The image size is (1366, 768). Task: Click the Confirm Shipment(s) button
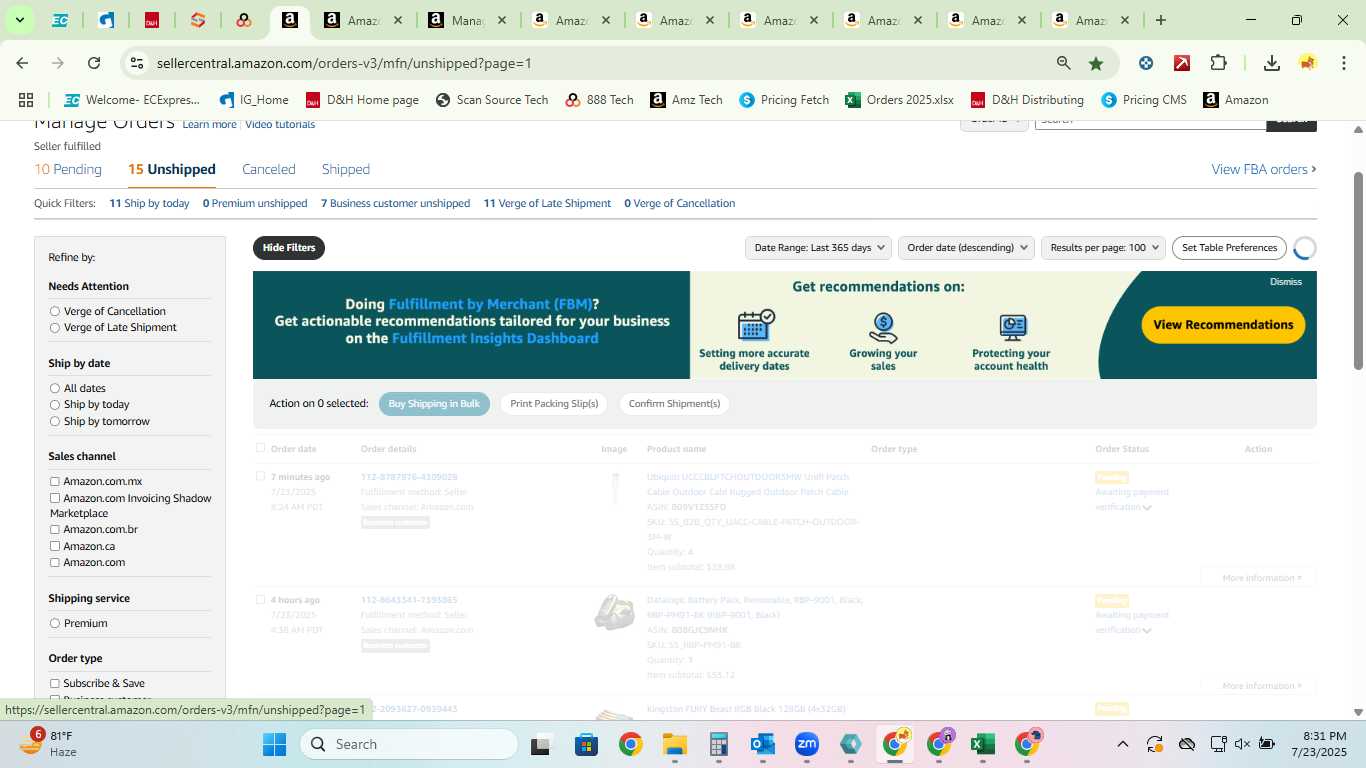tap(674, 404)
